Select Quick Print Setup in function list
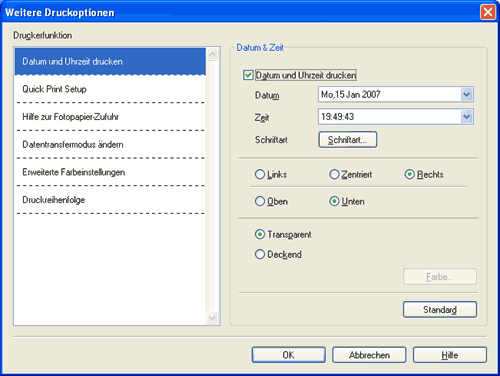 pos(110,89)
